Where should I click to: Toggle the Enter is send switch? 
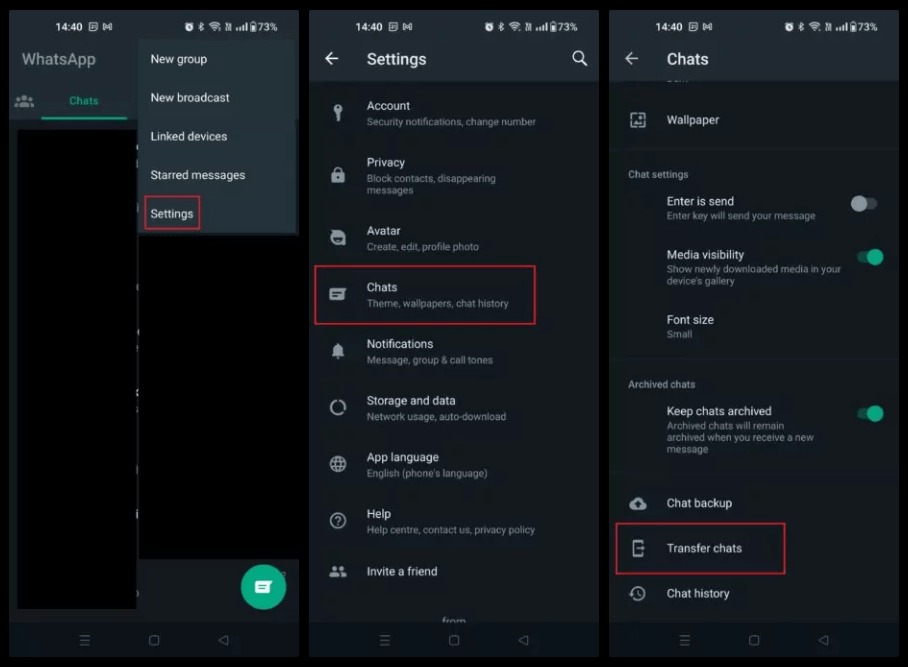point(864,204)
